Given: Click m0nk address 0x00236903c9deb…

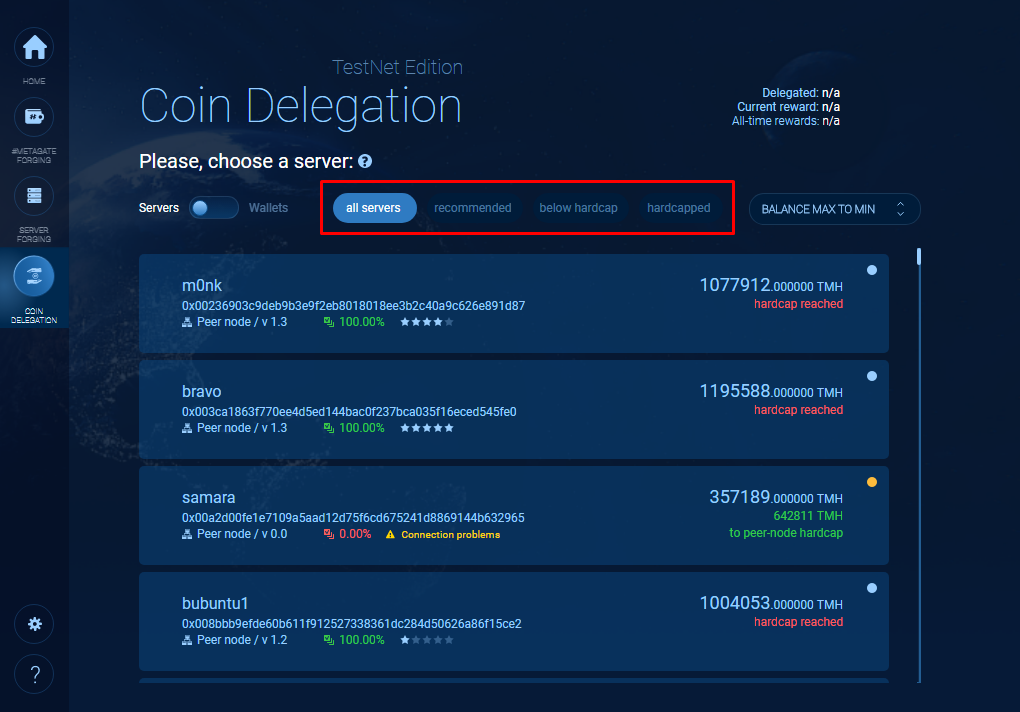Looking at the screenshot, I should pos(353,306).
